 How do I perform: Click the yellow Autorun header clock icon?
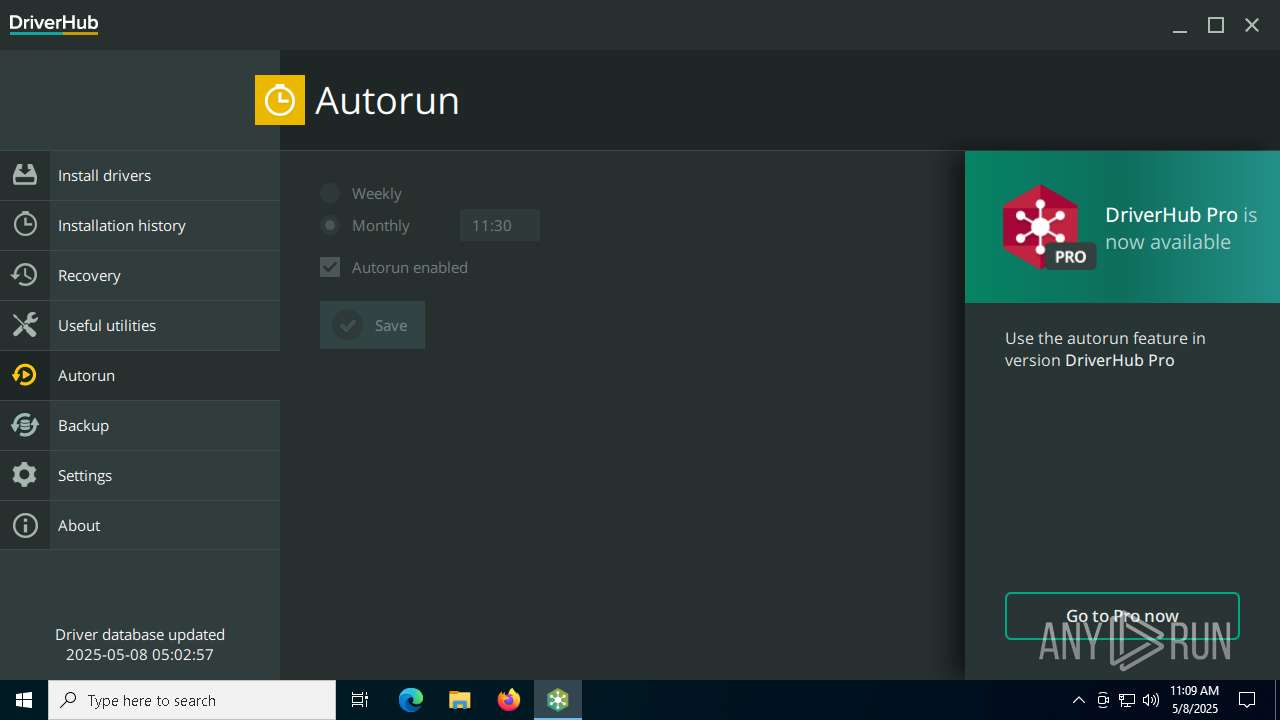tap(280, 100)
